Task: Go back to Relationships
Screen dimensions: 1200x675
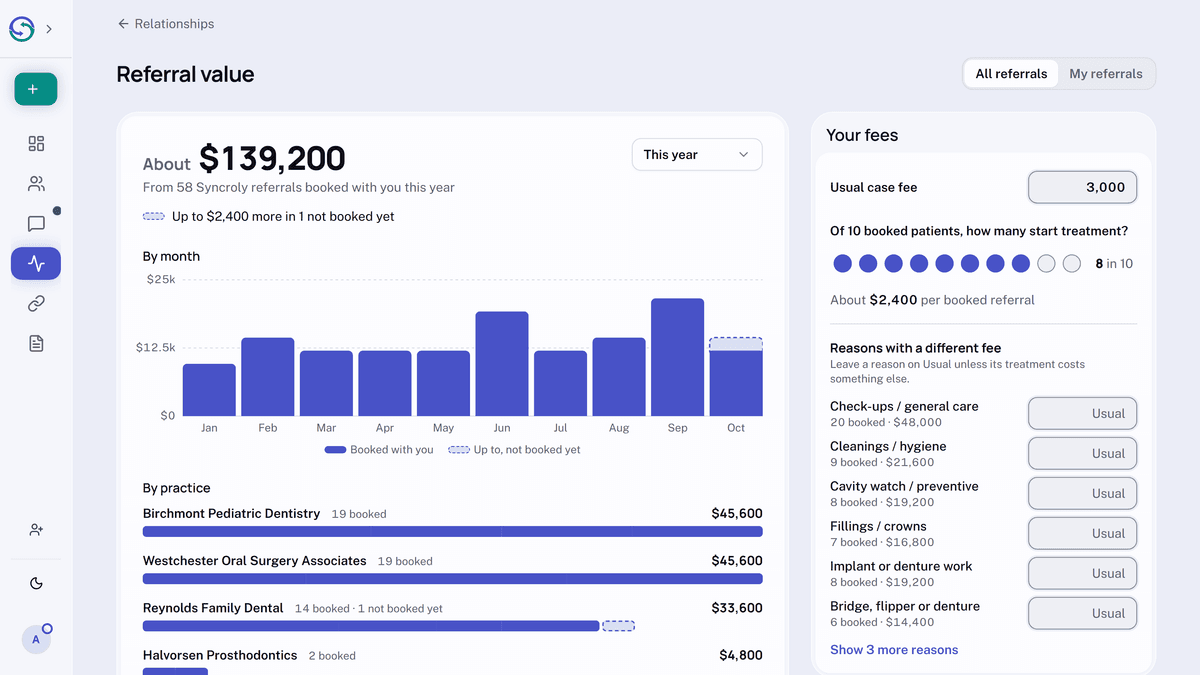Action: (165, 24)
